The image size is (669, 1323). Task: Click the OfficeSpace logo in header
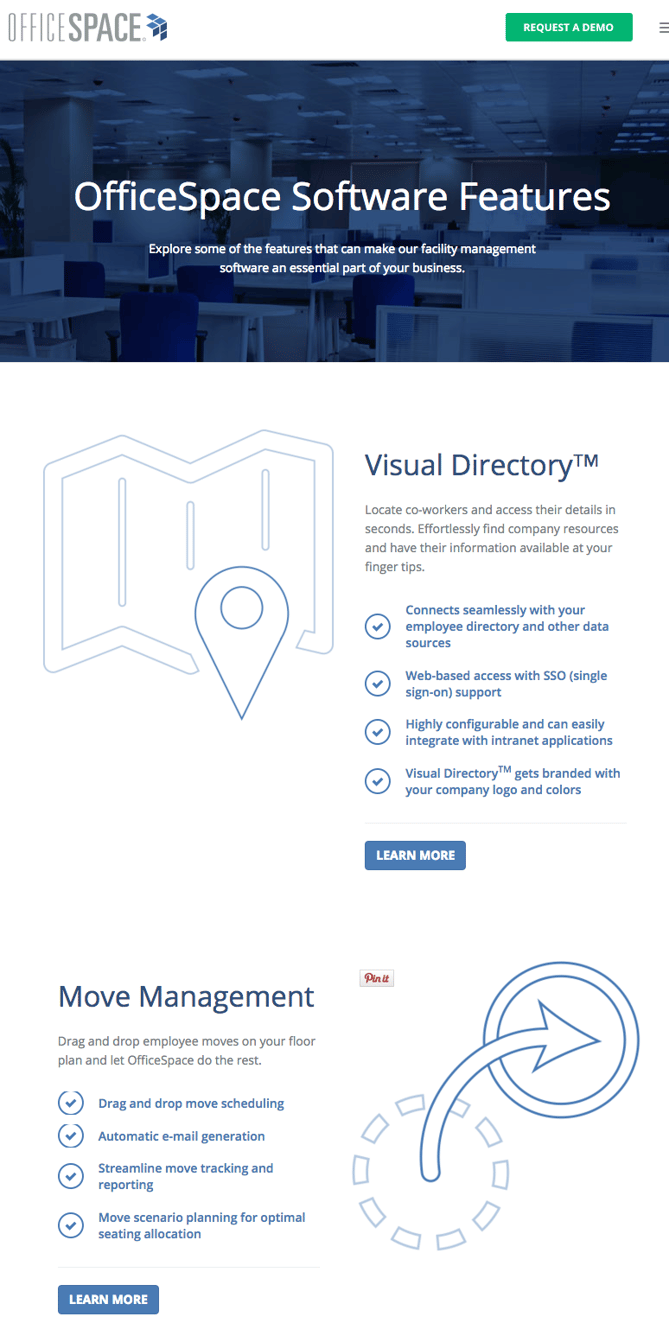click(x=87, y=28)
